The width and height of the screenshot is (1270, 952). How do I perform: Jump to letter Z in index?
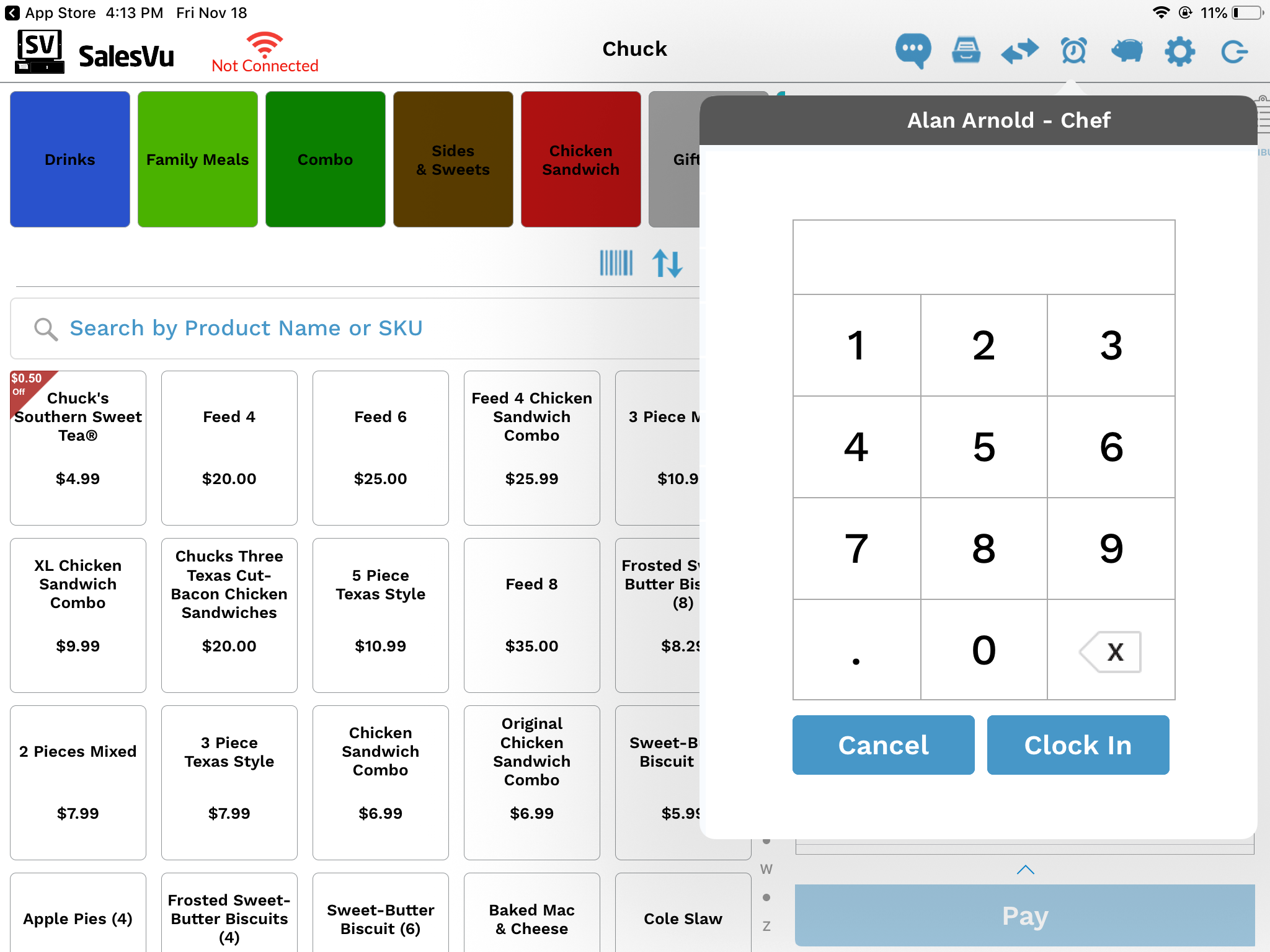[766, 926]
